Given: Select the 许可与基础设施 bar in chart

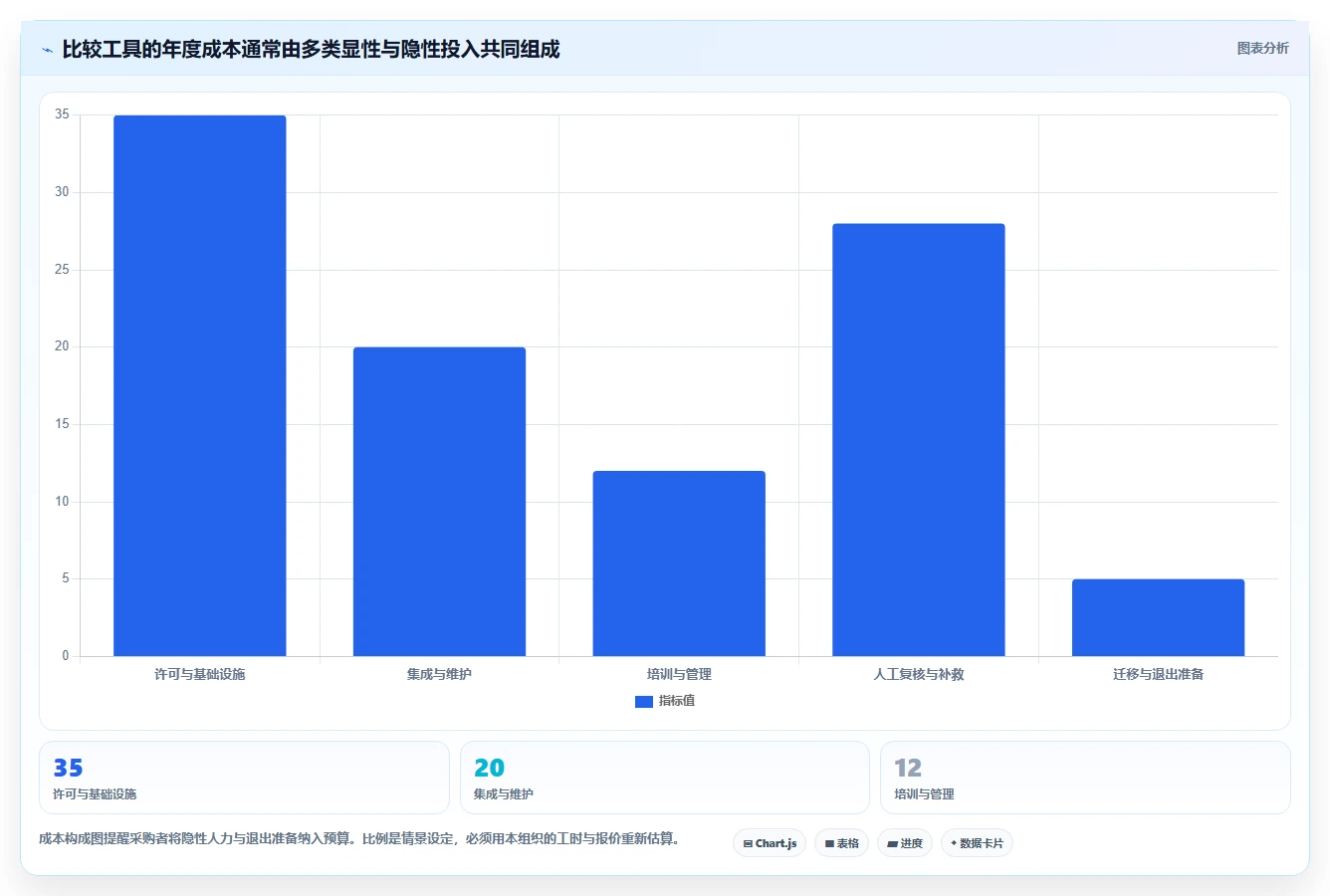Looking at the screenshot, I should 199,385.
